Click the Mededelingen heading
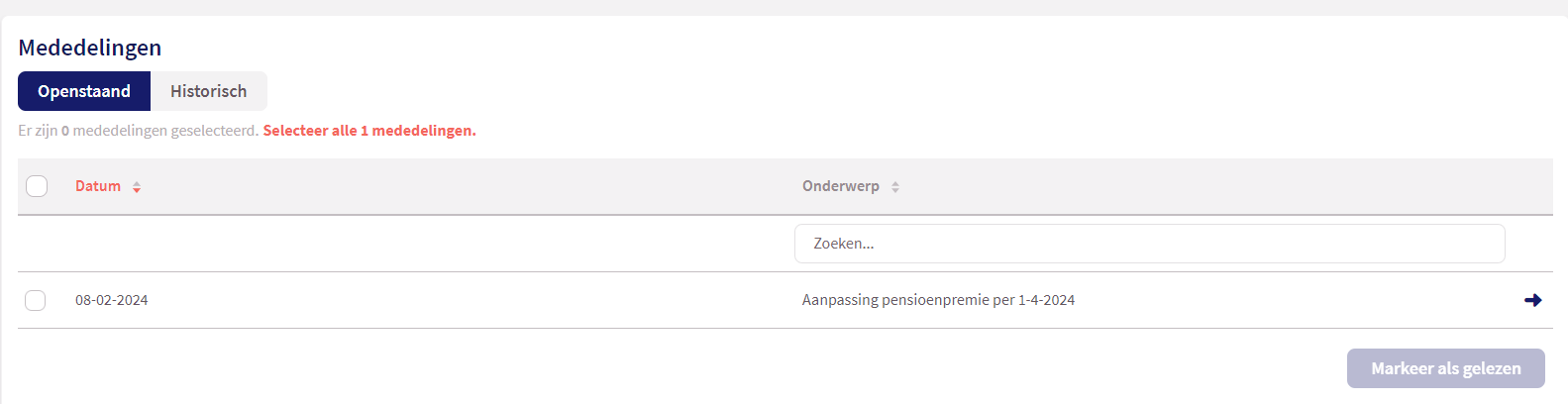This screenshot has width=1568, height=404. pyautogui.click(x=90, y=48)
